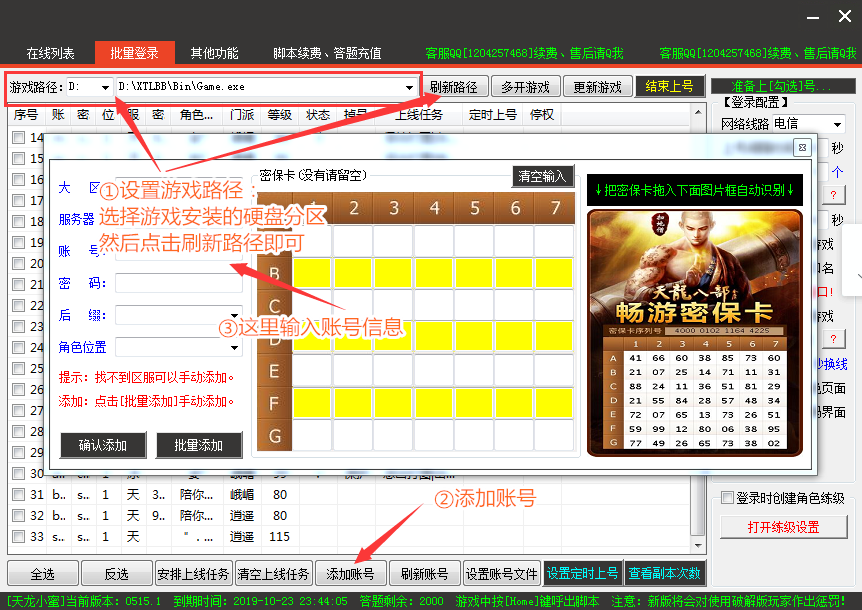Click the 畅游密保卡 card image box

pos(695,333)
